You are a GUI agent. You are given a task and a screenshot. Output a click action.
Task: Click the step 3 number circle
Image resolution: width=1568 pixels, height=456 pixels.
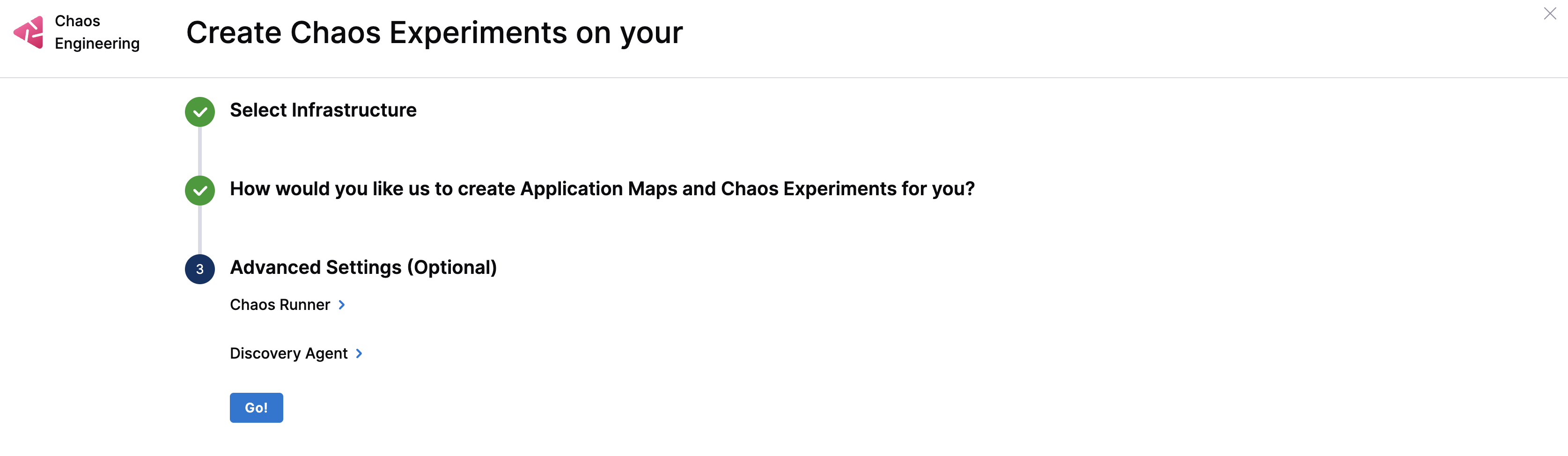(199, 269)
